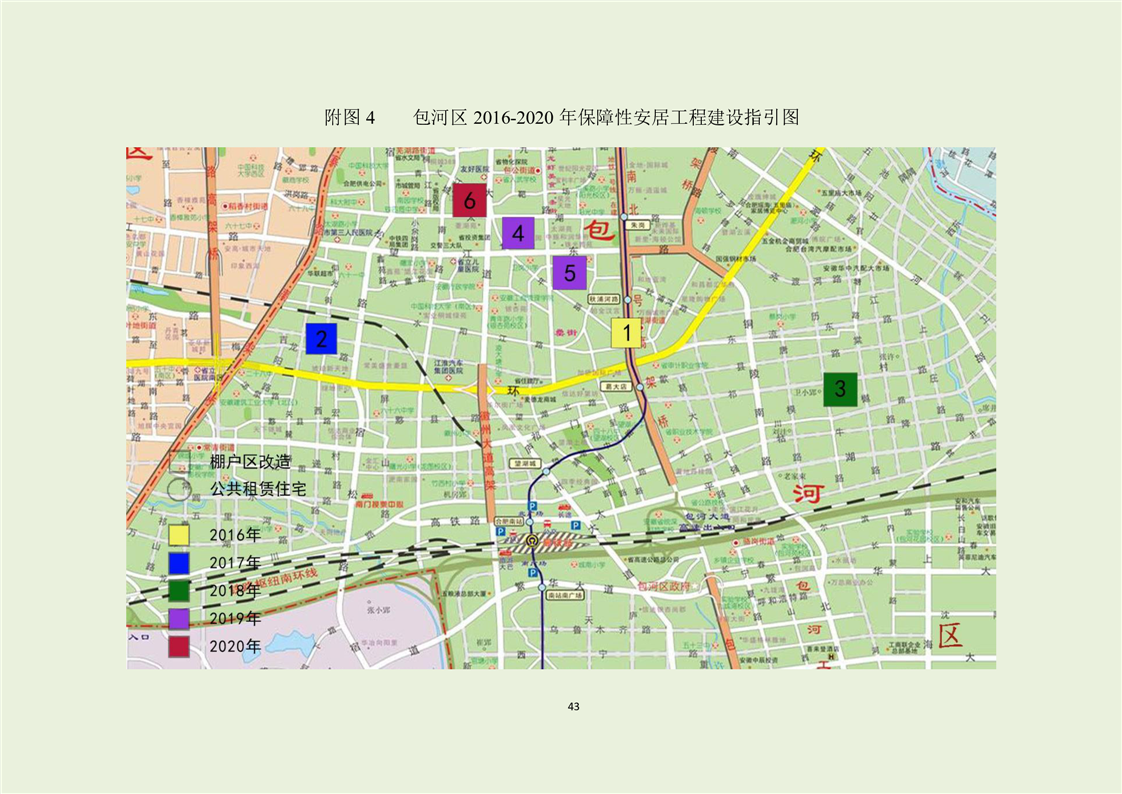Click the yellow marker numbered 1

click(626, 333)
